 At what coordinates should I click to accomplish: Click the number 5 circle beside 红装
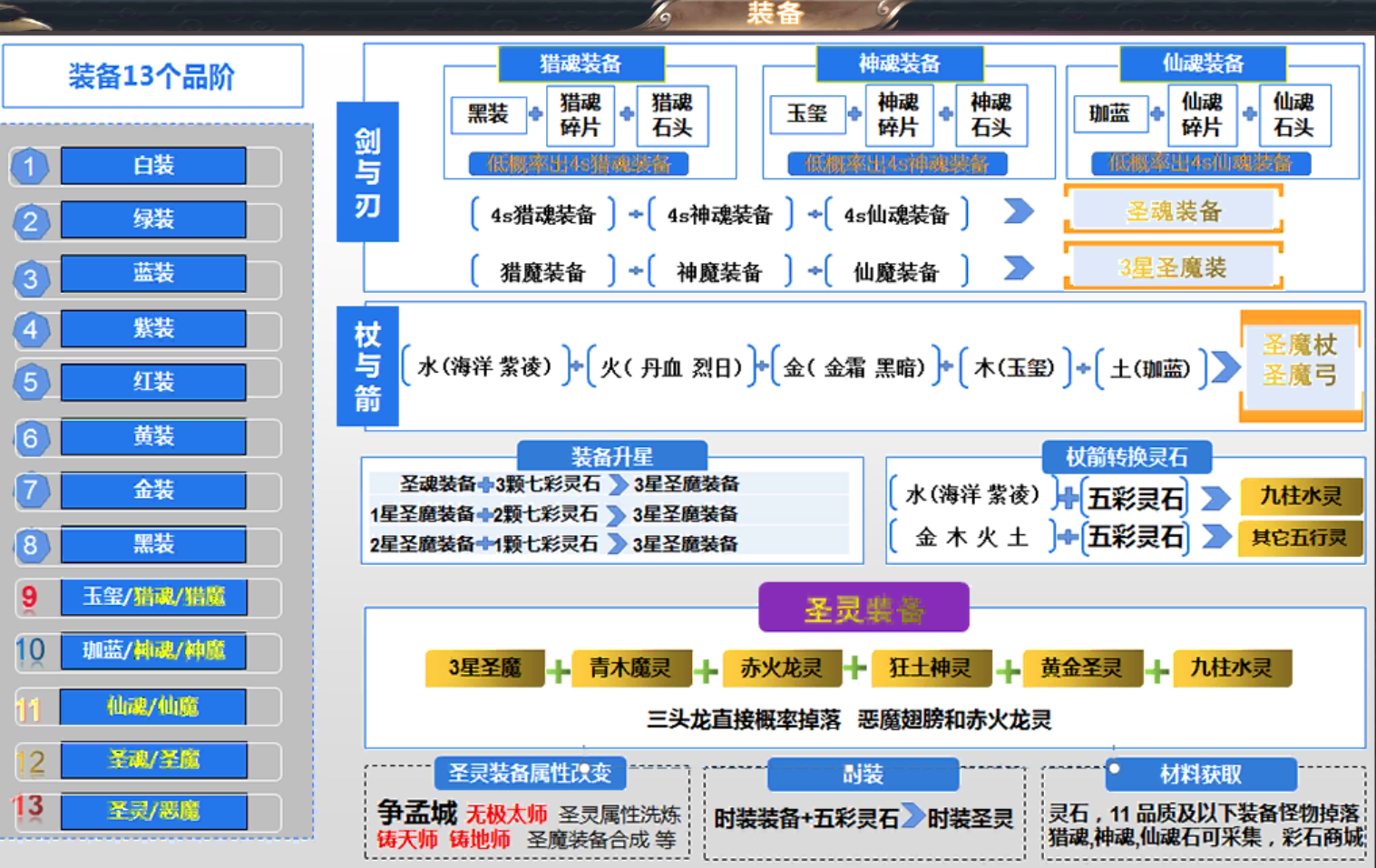click(30, 383)
